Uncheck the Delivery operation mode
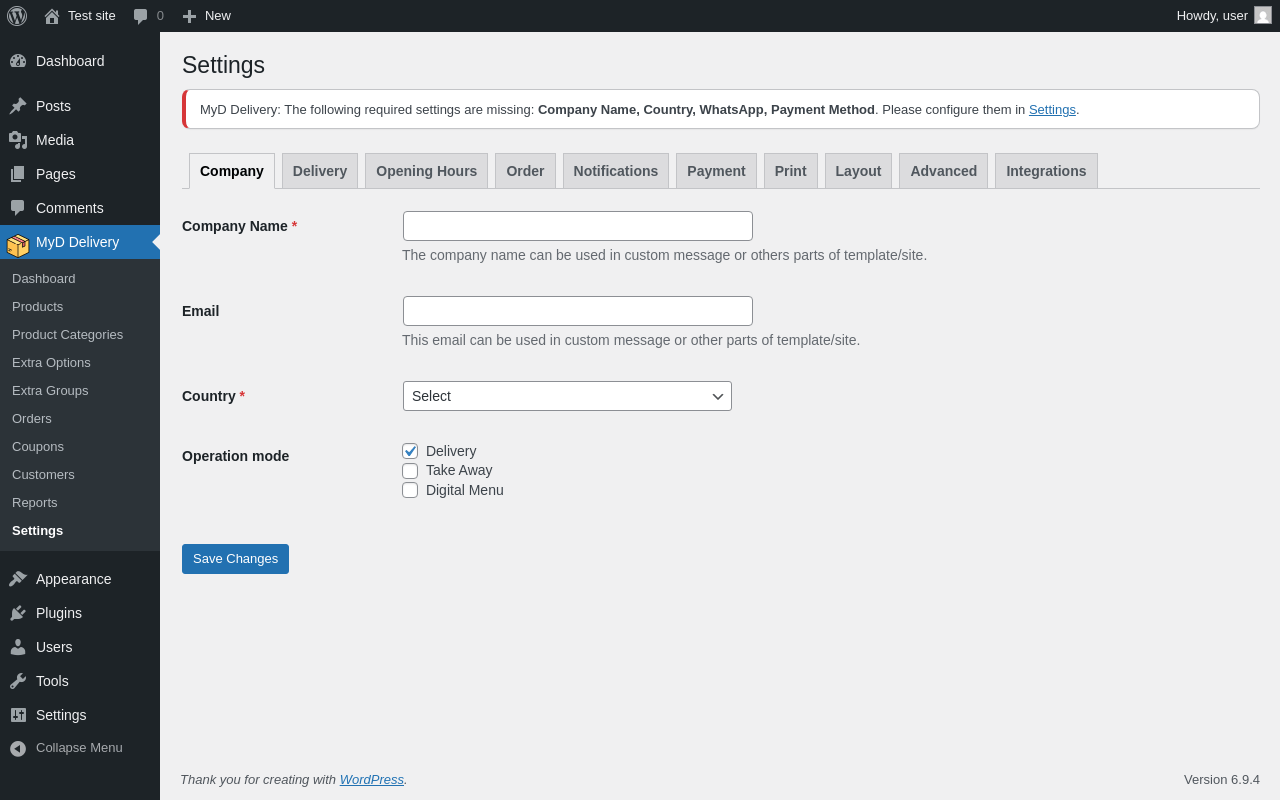The width and height of the screenshot is (1280, 800). 410,451
